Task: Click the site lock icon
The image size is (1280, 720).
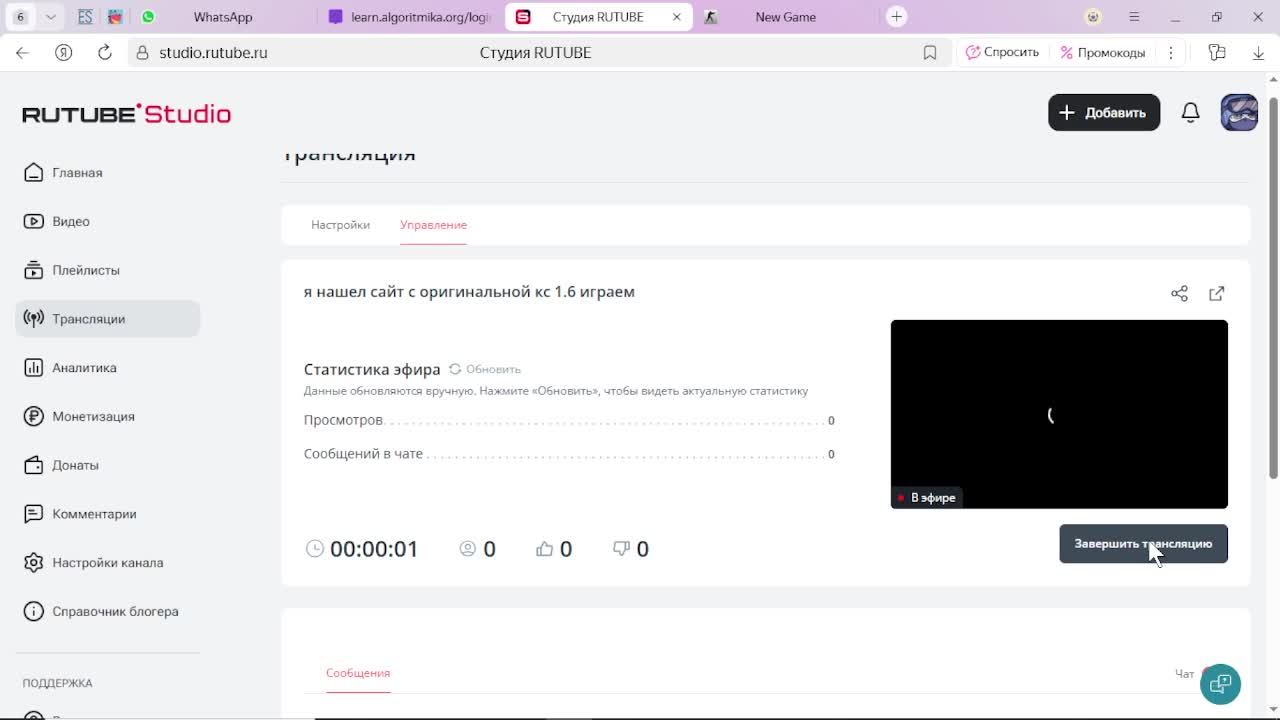Action: (x=143, y=53)
